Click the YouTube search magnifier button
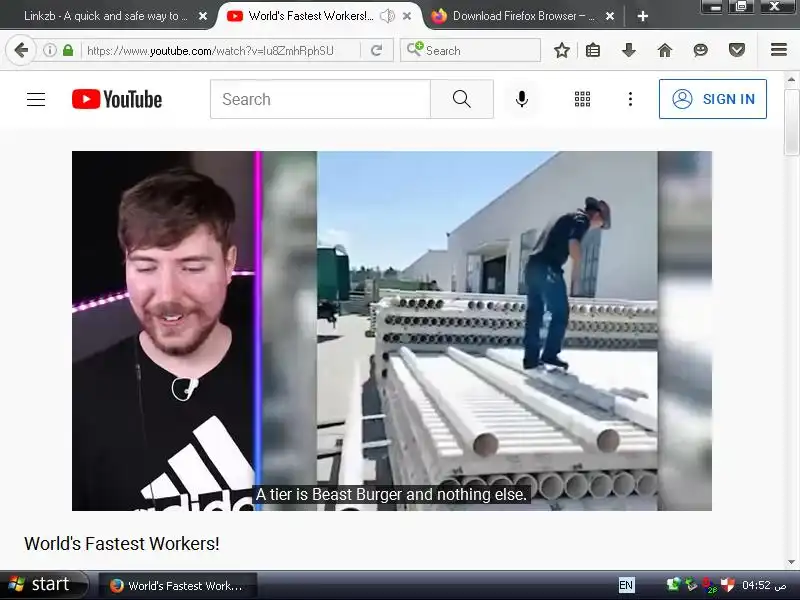The width and height of the screenshot is (800, 600). [x=462, y=99]
